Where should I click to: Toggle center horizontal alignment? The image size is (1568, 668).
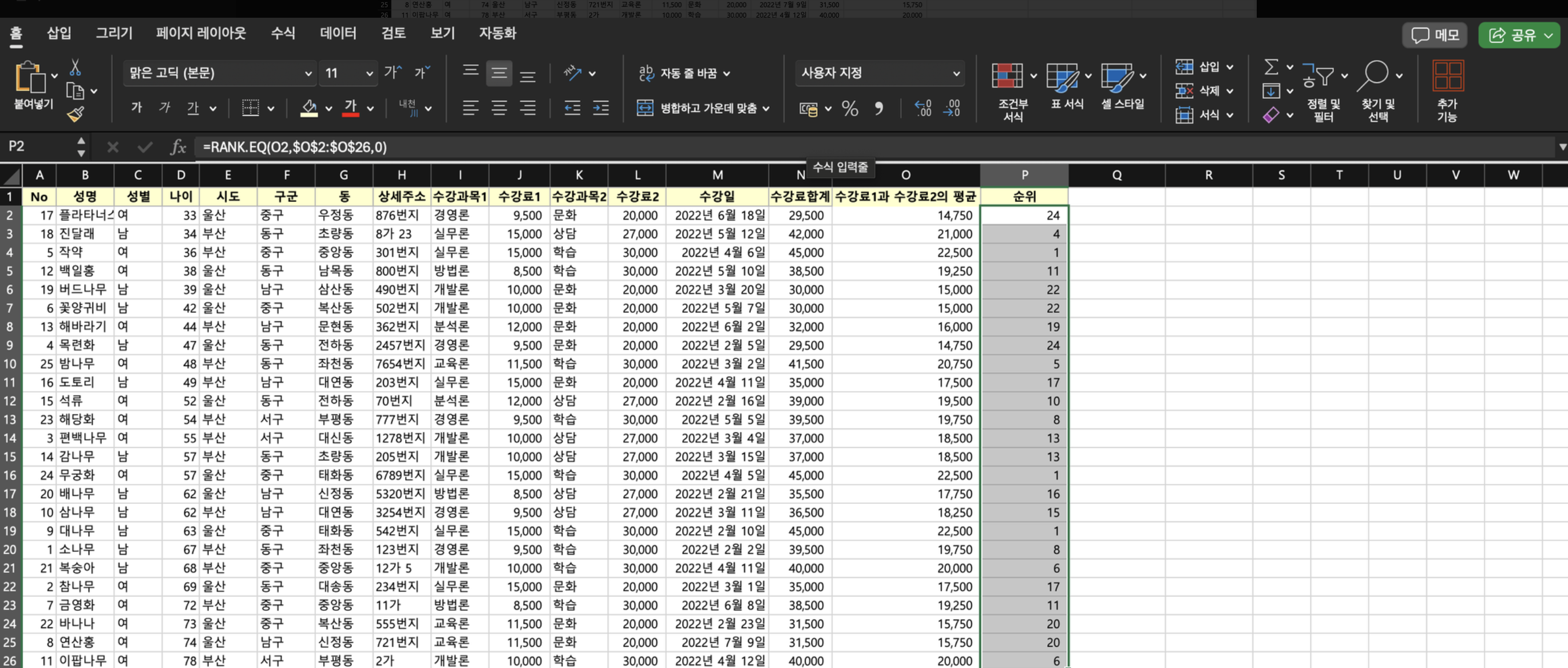coord(499,109)
